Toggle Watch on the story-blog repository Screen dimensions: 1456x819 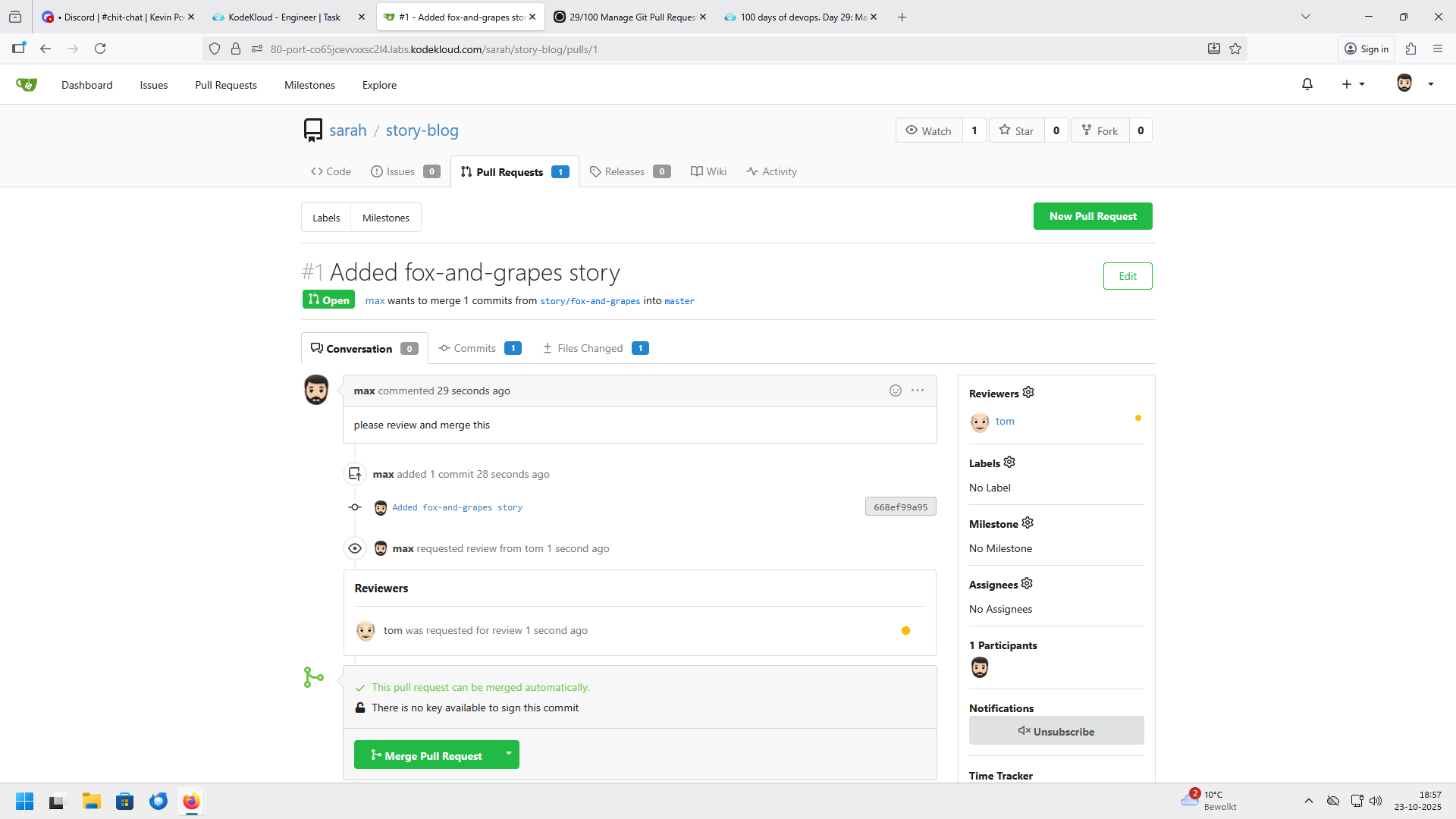coord(929,130)
